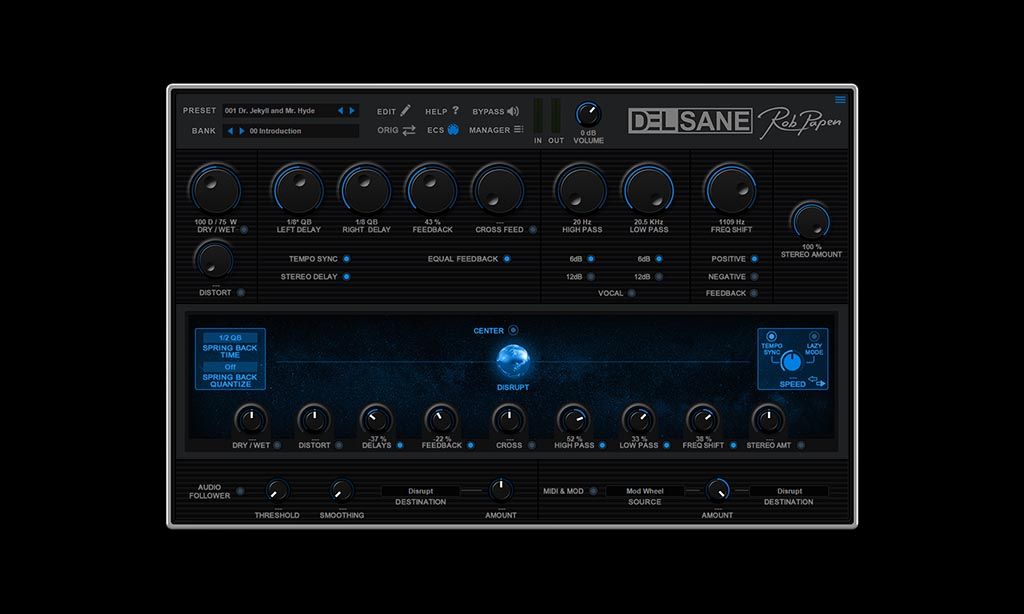The width and height of the screenshot is (1024, 614).
Task: Click the ORIG label
Action: tap(387, 130)
